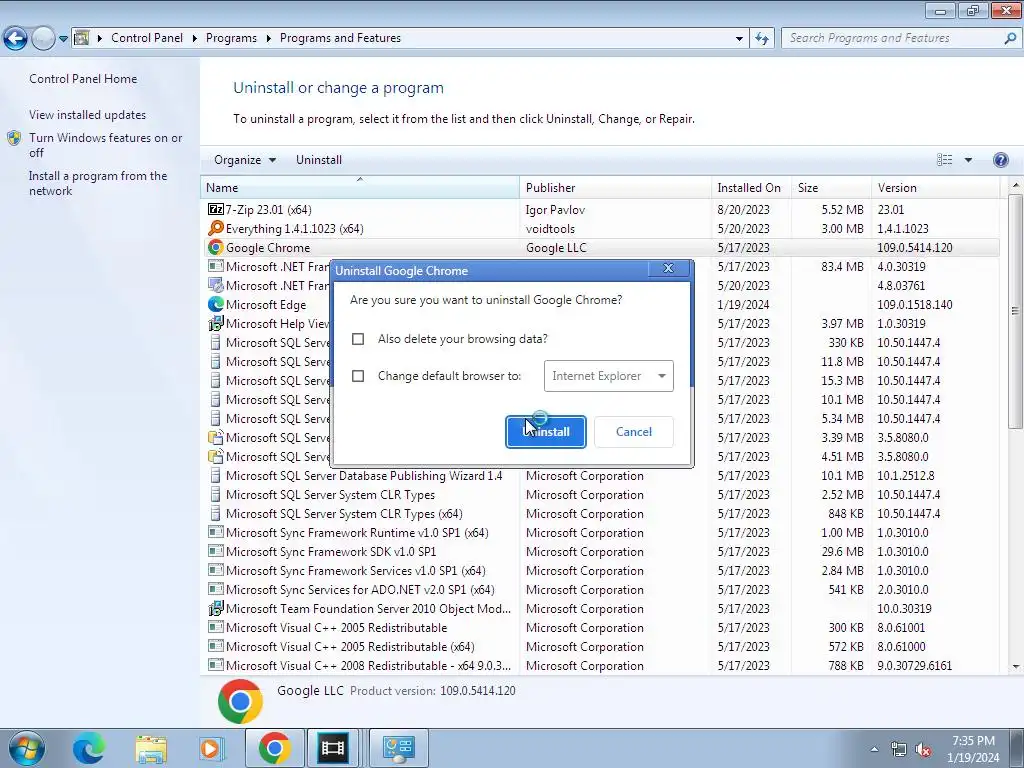Screen dimensions: 1024x768
Task: Show hidden tray icons arrow
Action: [x=874, y=749]
